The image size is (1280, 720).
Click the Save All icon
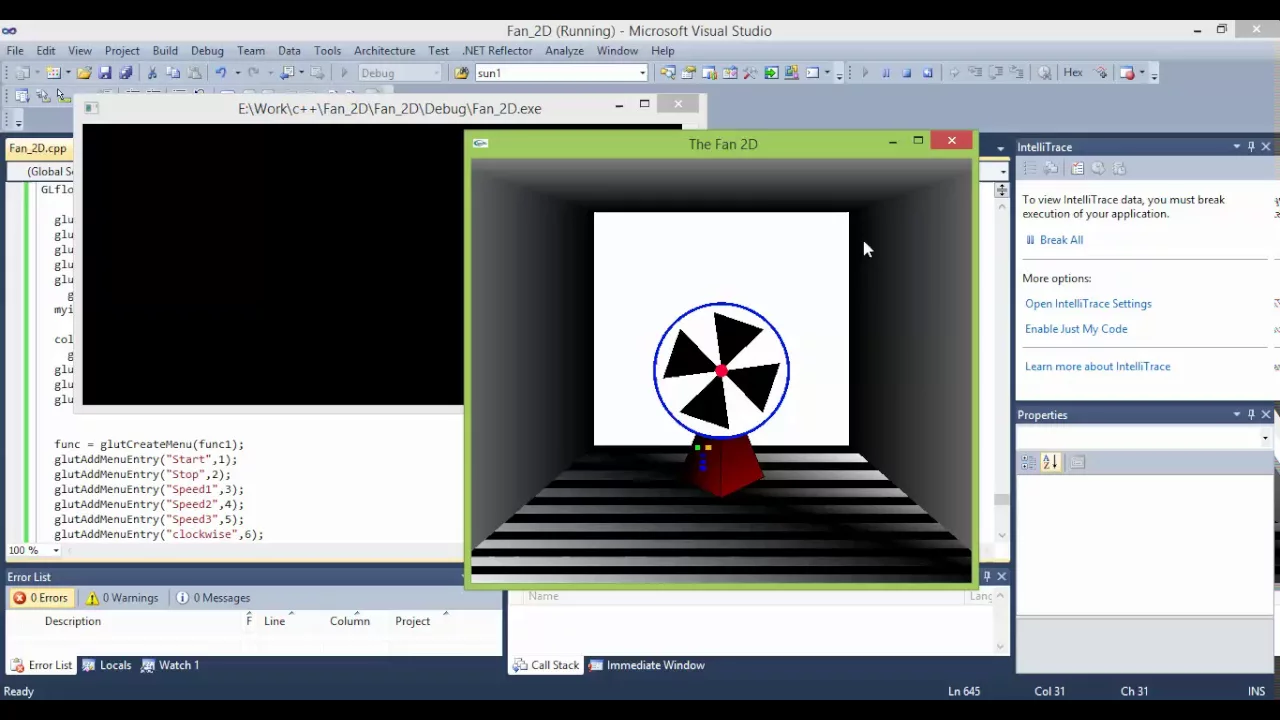[x=126, y=73]
